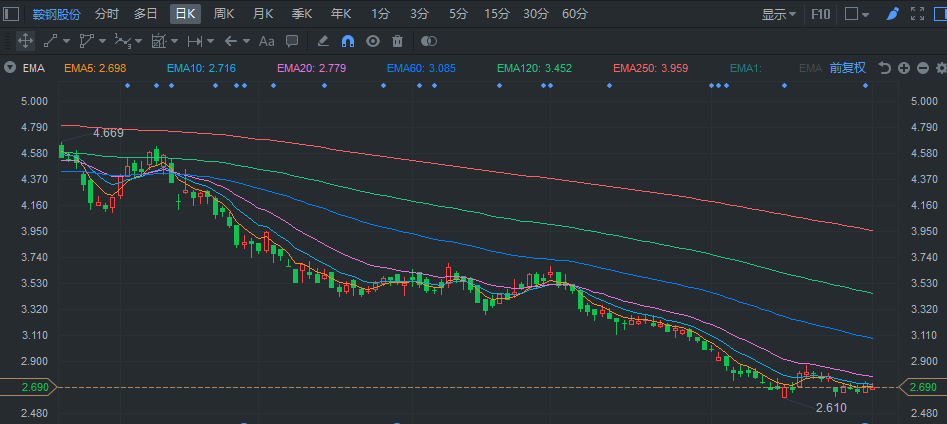
Task: Switch to 5分 five-minute chart
Action: click(x=458, y=13)
